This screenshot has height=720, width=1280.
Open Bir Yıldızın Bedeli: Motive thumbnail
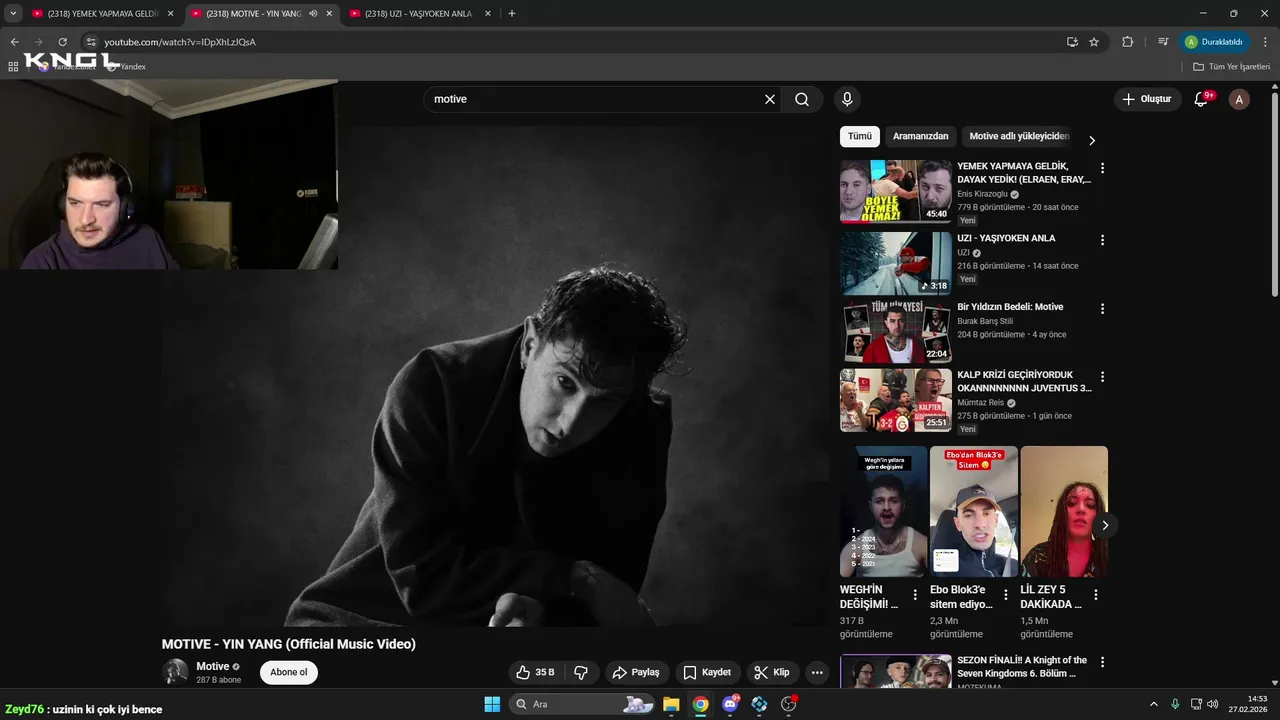(x=896, y=332)
